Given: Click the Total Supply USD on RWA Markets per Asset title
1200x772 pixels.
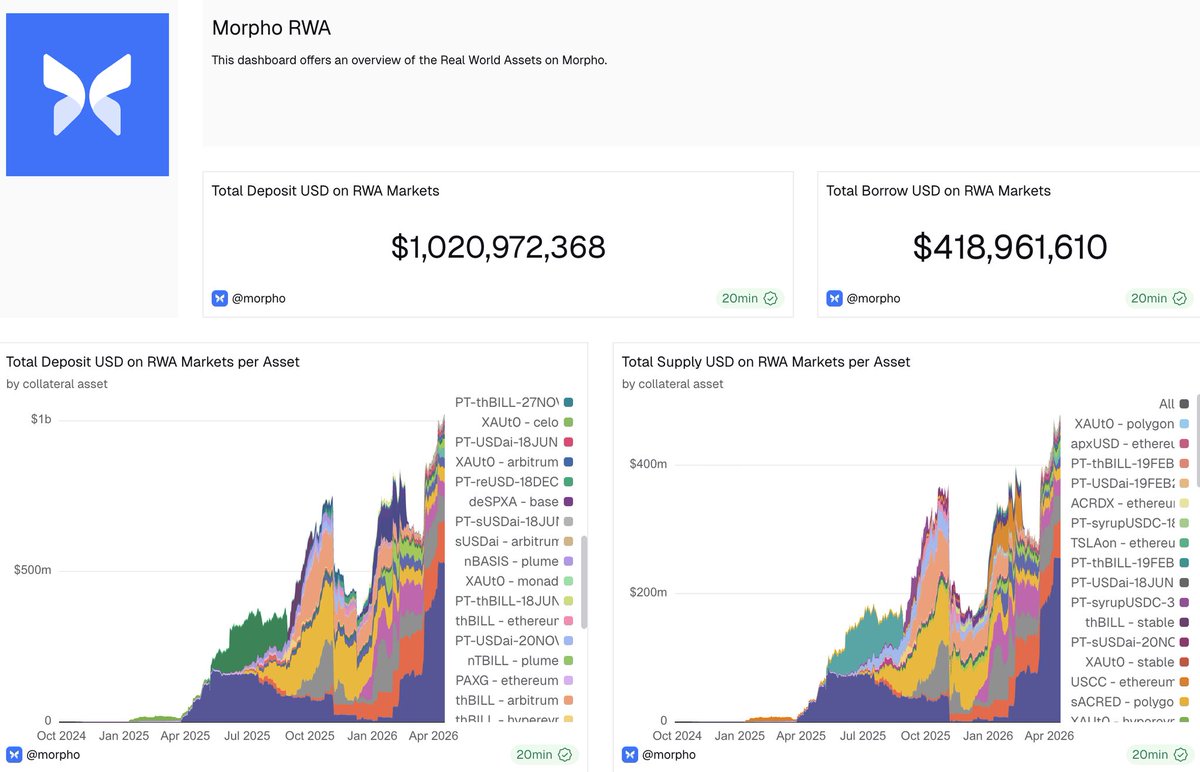Looking at the screenshot, I should click(x=766, y=362).
